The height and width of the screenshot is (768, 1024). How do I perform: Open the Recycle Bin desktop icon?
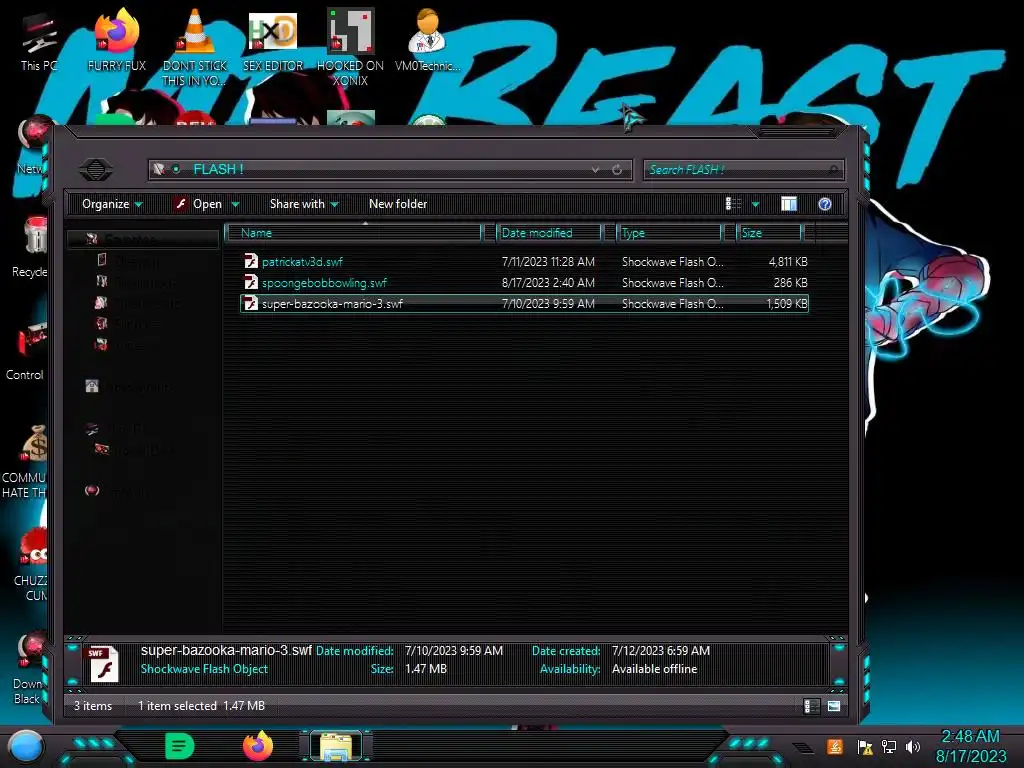click(30, 247)
